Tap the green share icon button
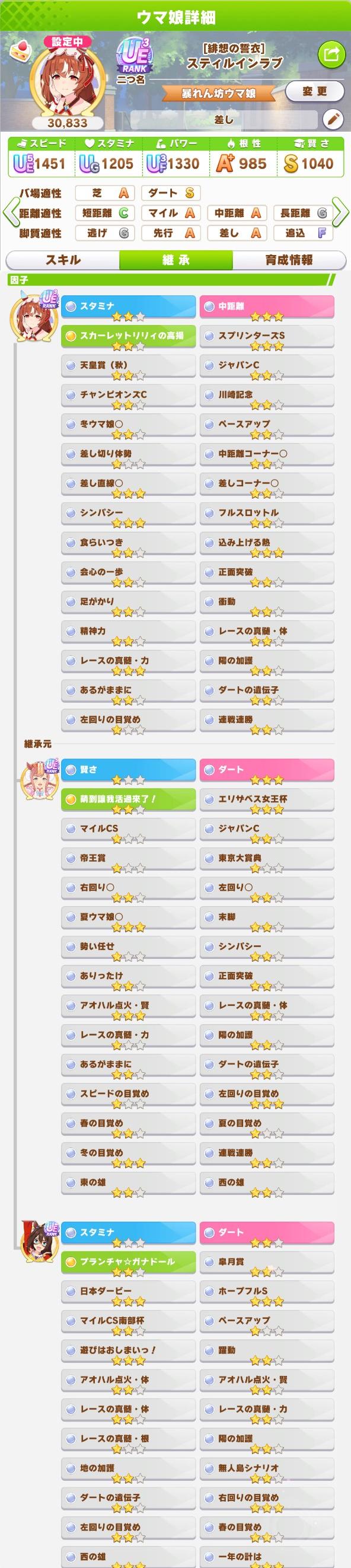Screen dimensions: 351x1568 tap(331, 55)
